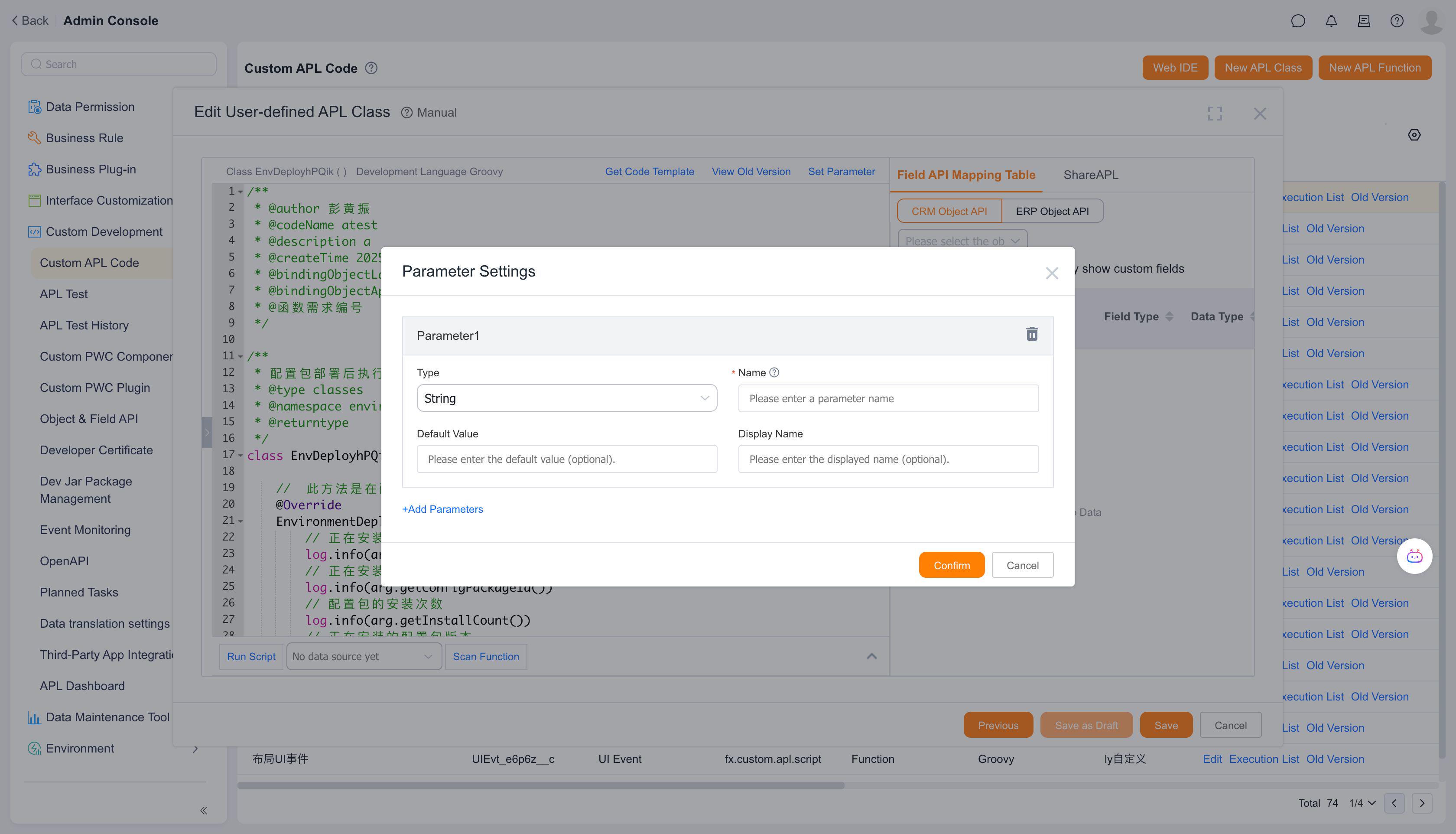Confirm the parameter settings

coord(952,565)
